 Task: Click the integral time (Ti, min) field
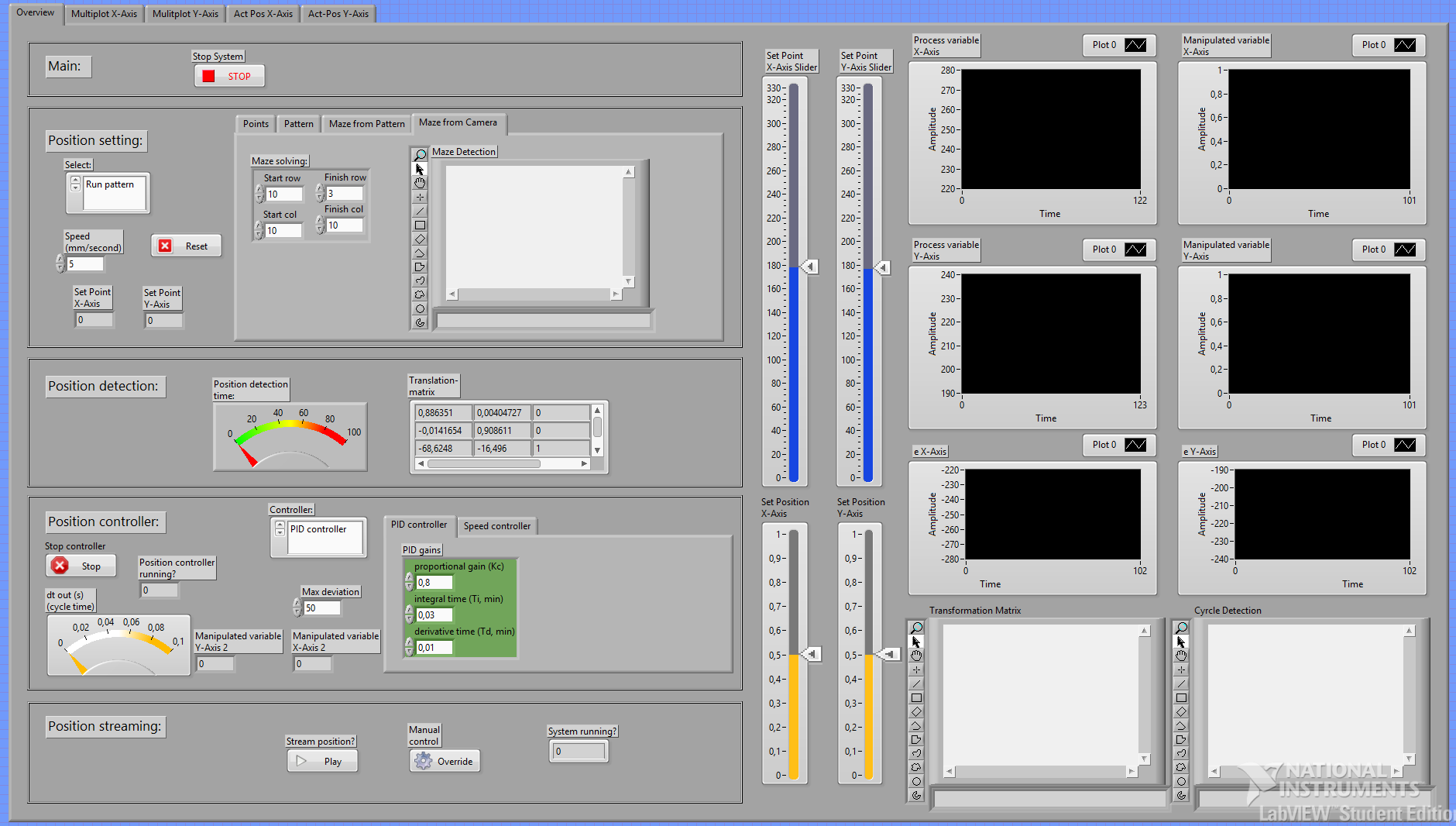point(433,614)
